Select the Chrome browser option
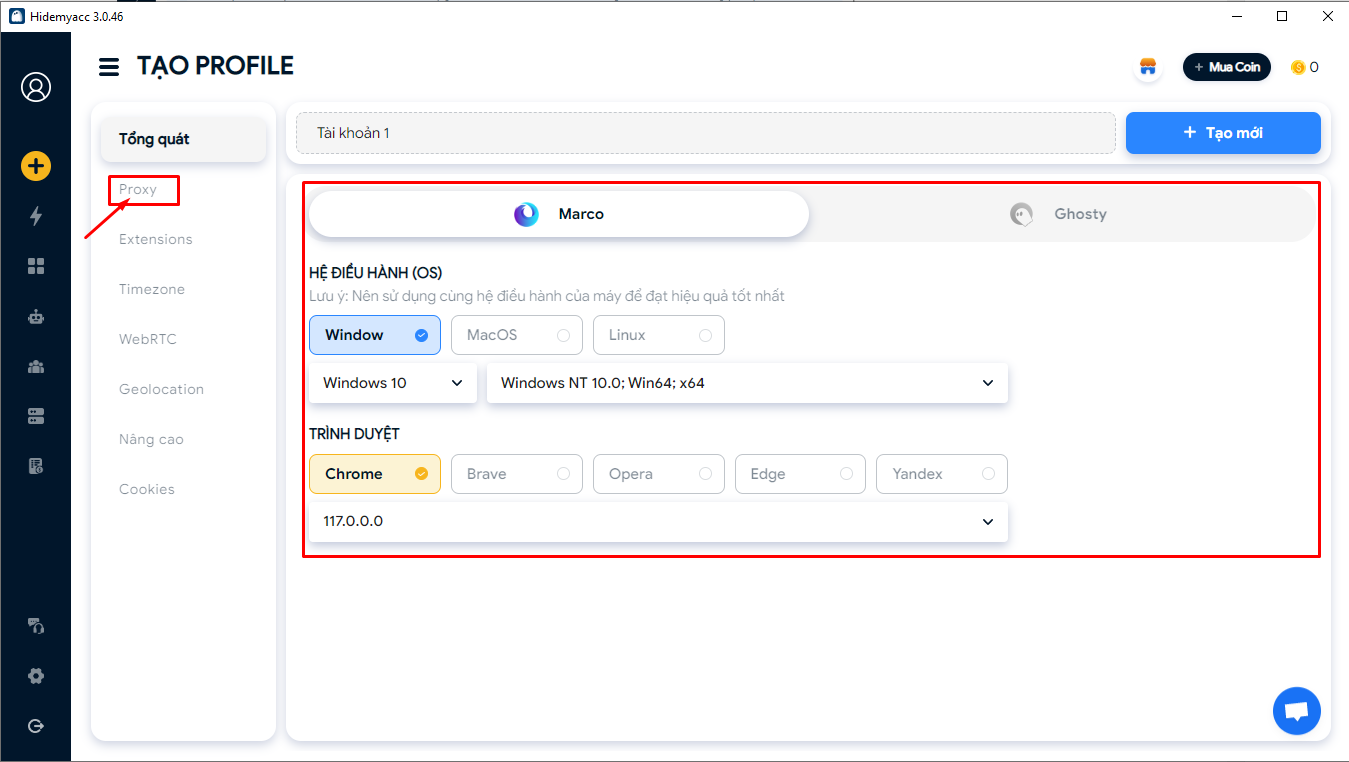The width and height of the screenshot is (1349, 762). [x=375, y=474]
